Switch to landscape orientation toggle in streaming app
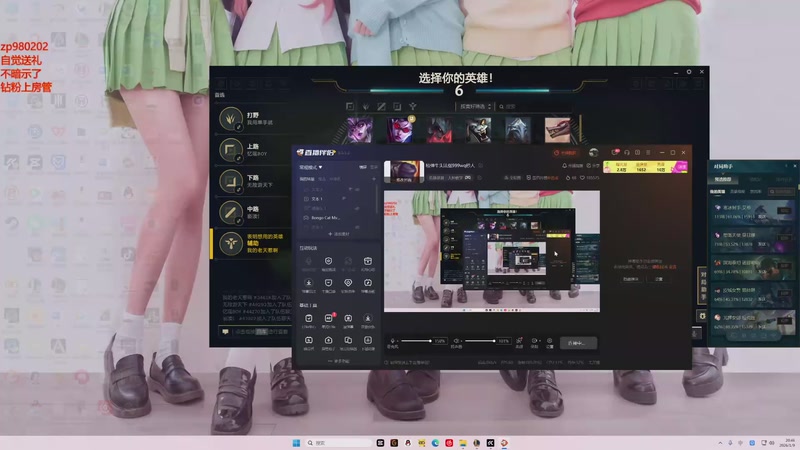800x450 pixels. (x=363, y=167)
